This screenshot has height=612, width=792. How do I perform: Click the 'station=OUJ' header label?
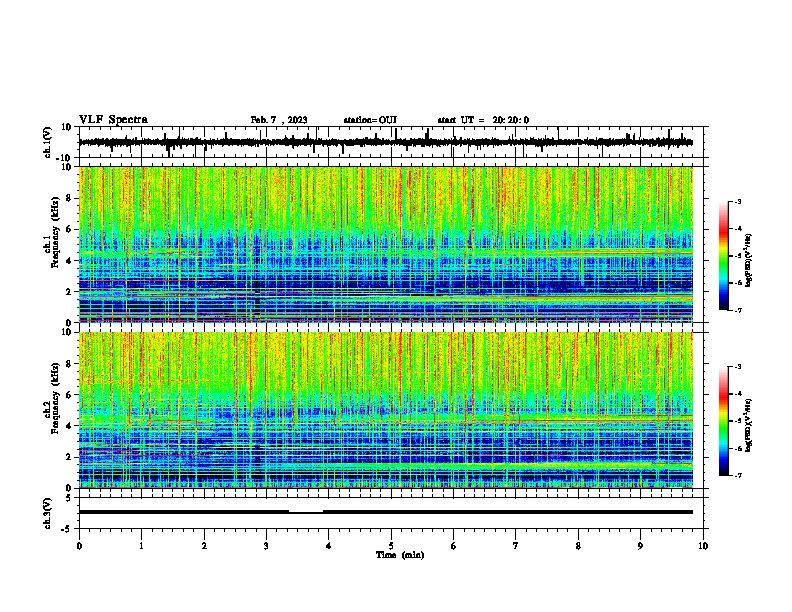tap(370, 120)
